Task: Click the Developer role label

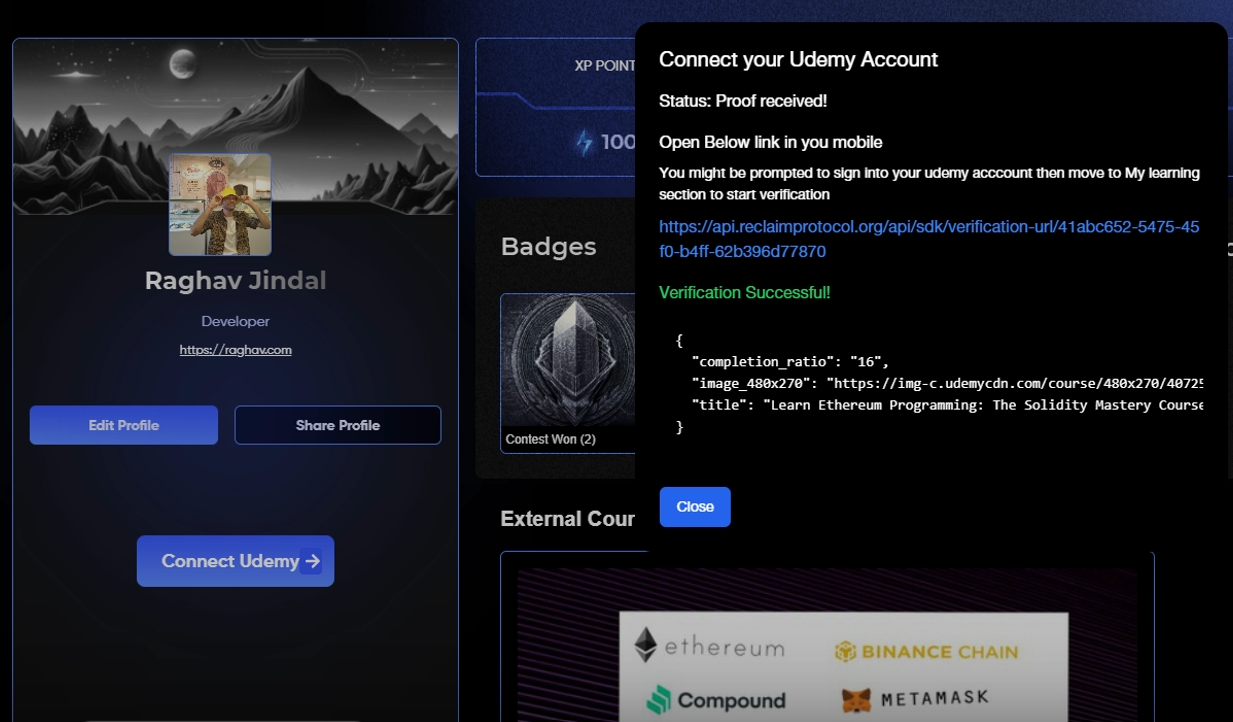Action: click(235, 321)
